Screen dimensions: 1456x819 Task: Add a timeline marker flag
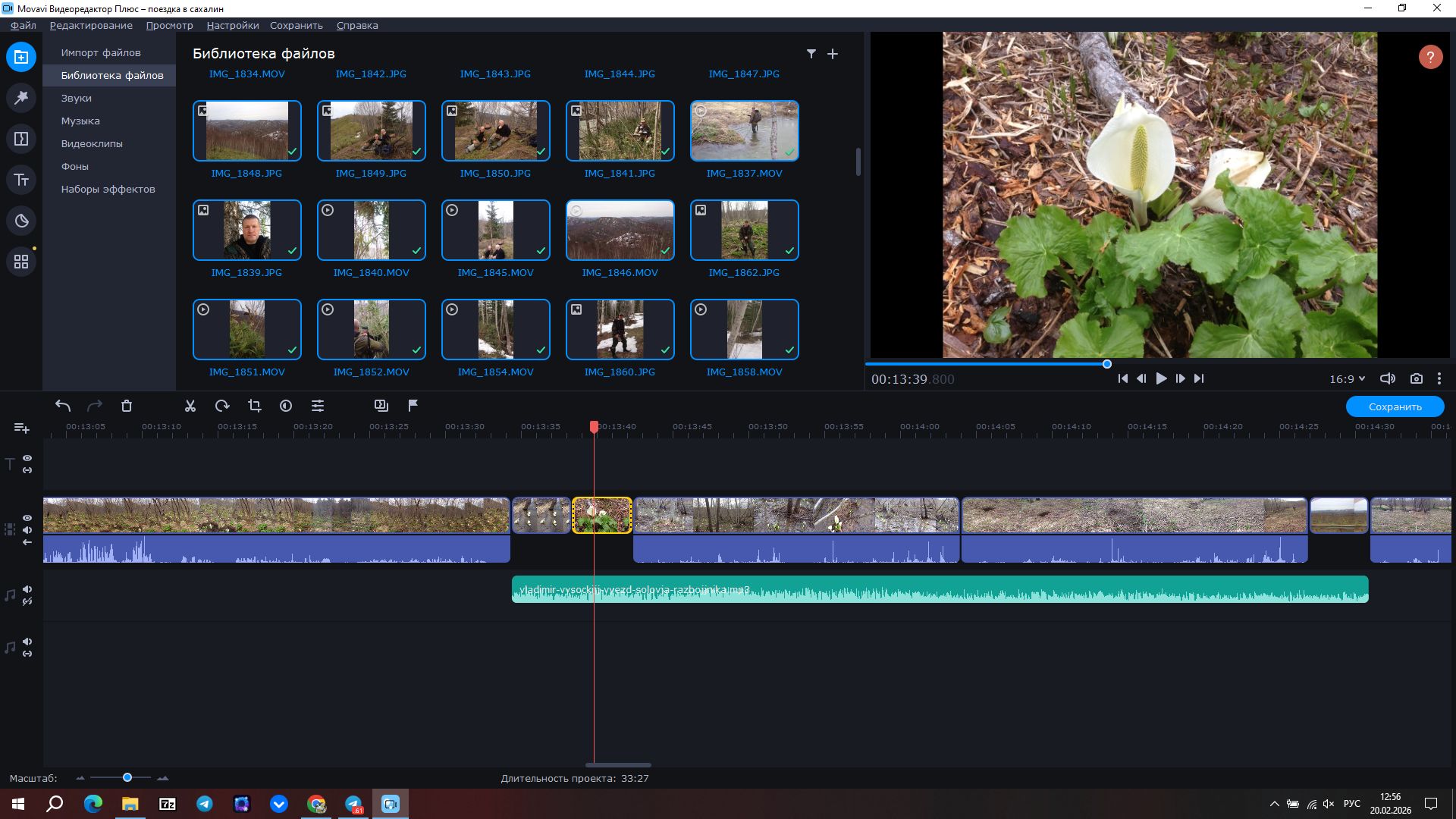[x=413, y=406]
